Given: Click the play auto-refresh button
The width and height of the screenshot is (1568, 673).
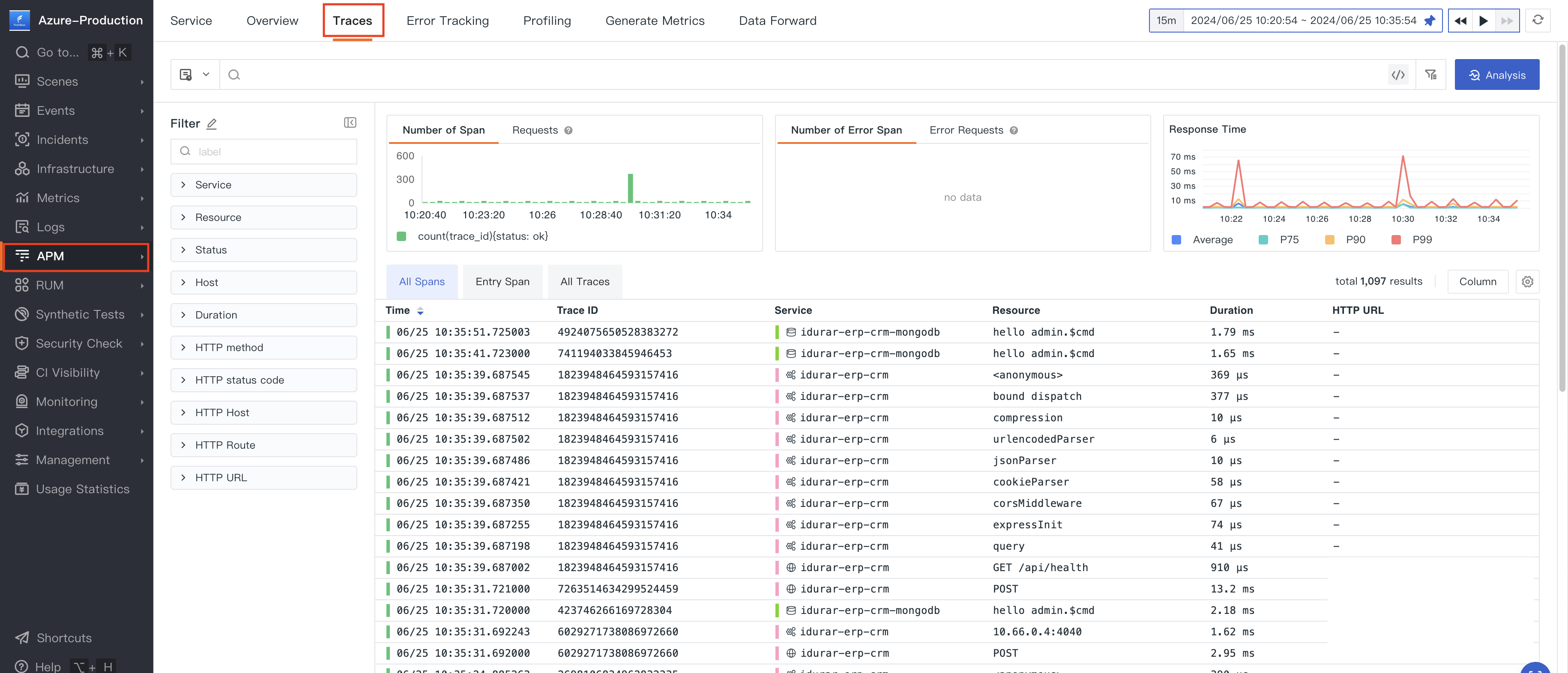Looking at the screenshot, I should pos(1484,21).
